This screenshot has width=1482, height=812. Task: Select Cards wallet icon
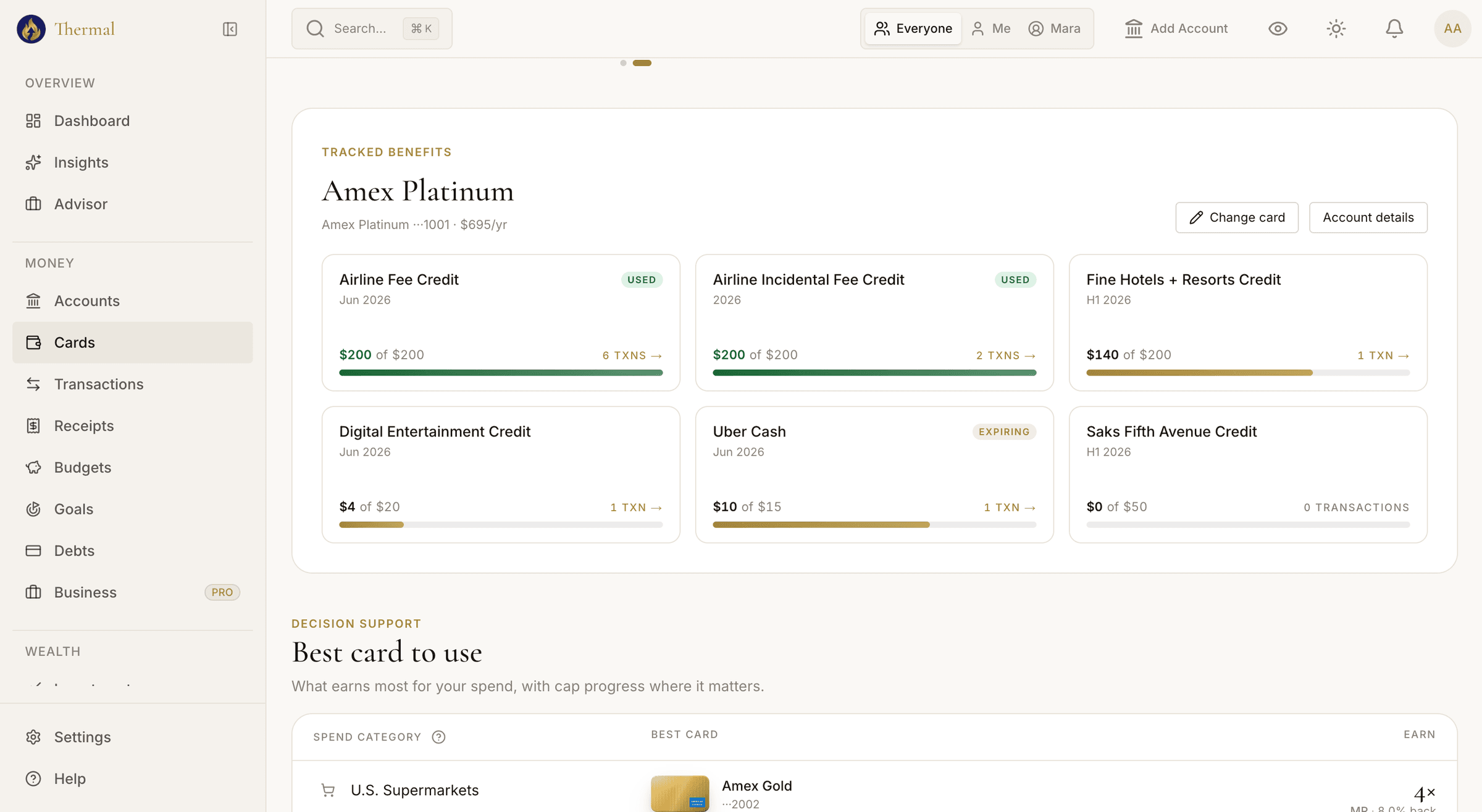[x=33, y=342]
